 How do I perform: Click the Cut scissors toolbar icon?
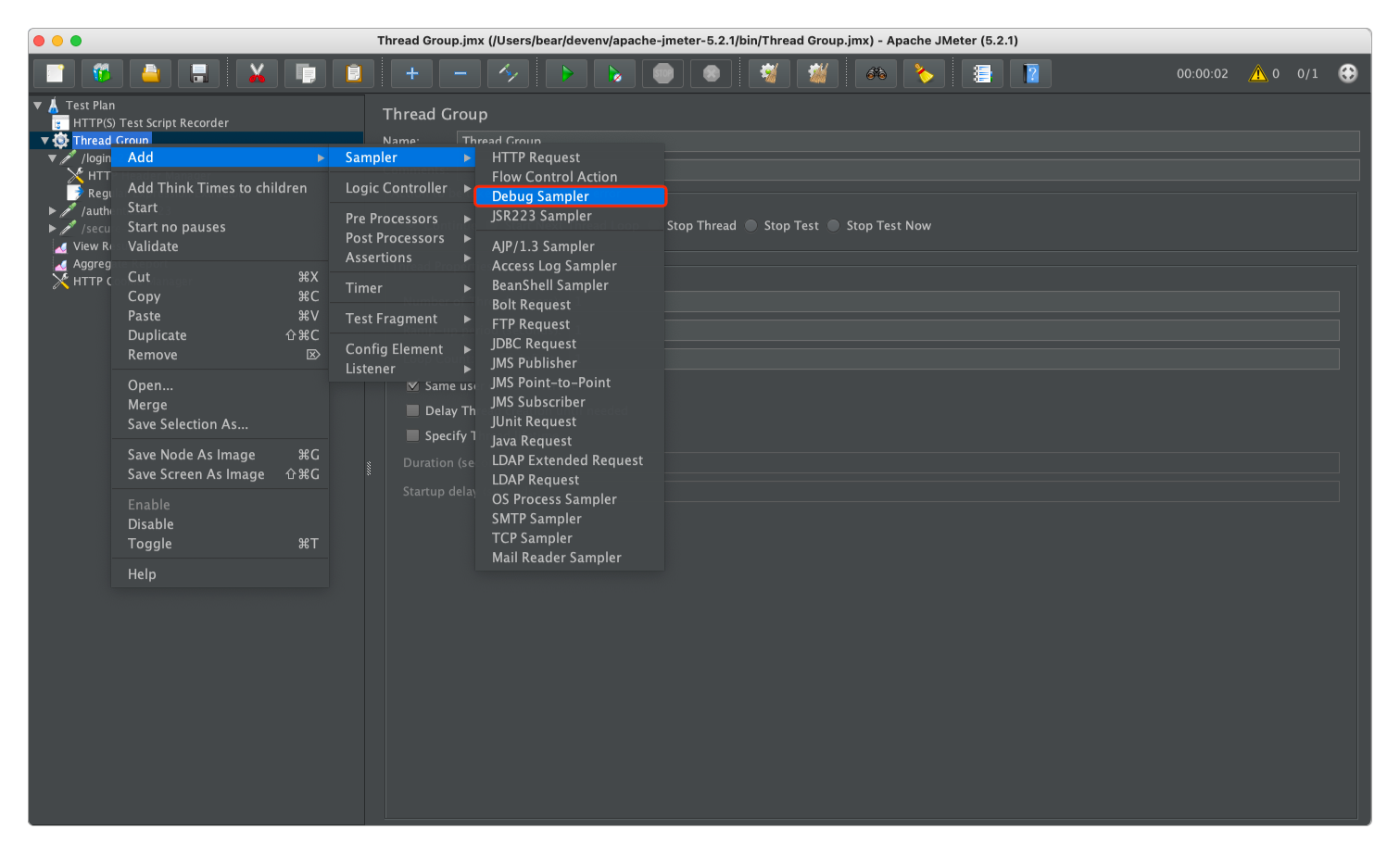coord(257,73)
